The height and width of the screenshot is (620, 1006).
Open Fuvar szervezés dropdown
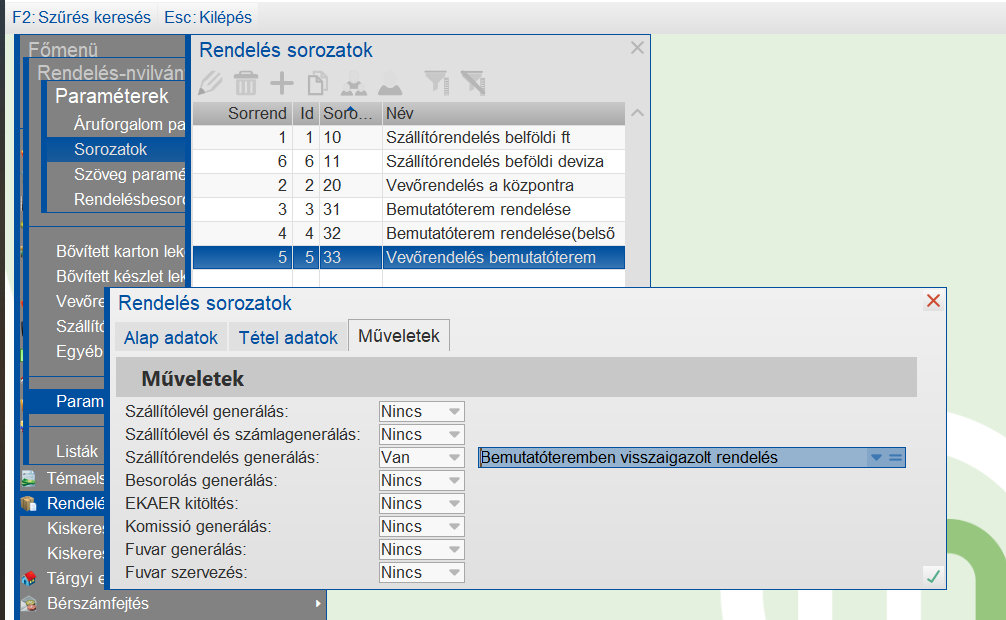coord(454,573)
